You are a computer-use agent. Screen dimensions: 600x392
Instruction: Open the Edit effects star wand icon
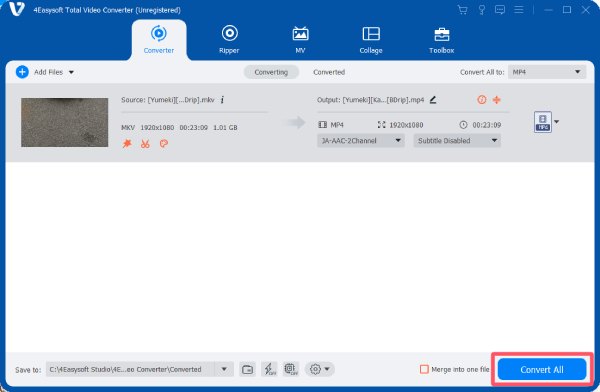(x=127, y=144)
